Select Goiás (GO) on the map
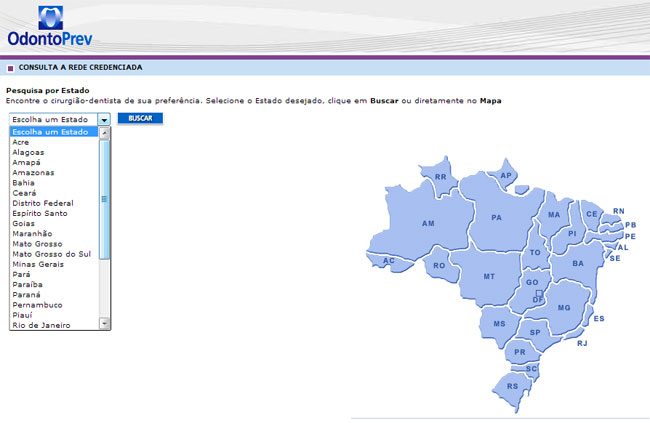Screen dimensions: 650x423 click(x=532, y=282)
